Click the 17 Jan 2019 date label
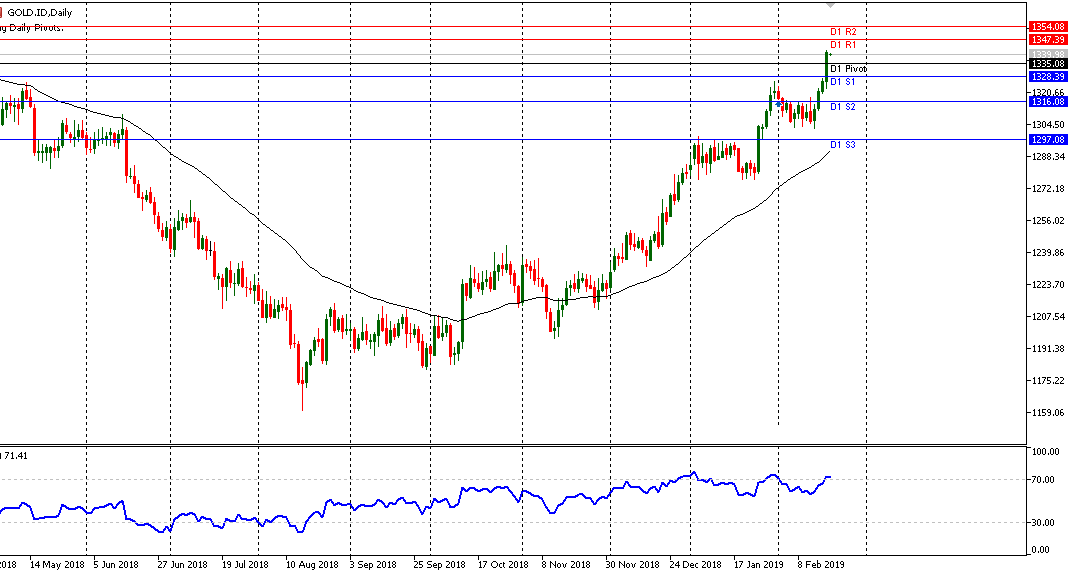Image resolution: width=1073 pixels, height=573 pixels. click(759, 565)
